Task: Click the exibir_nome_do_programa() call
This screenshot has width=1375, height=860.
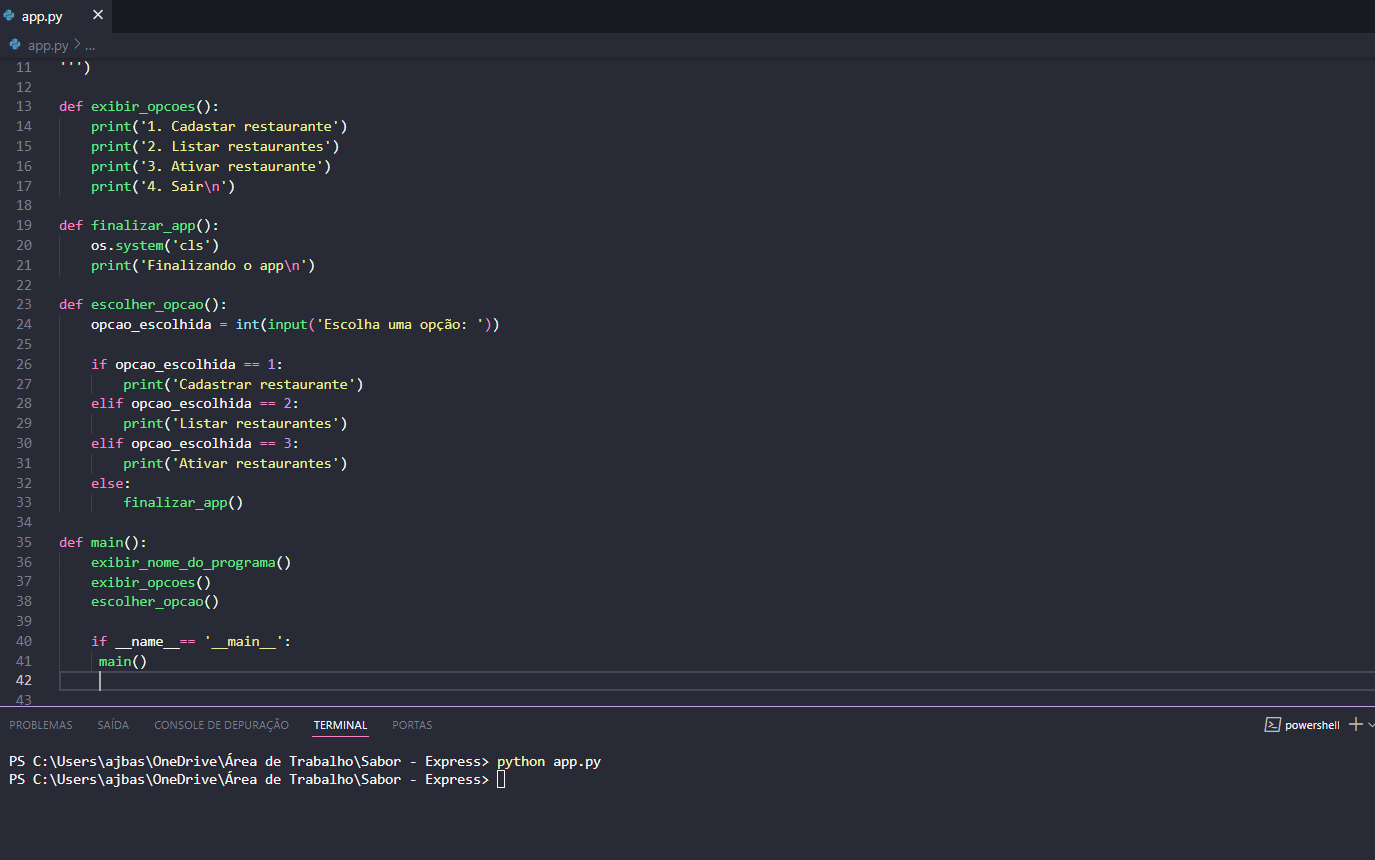Action: [x=191, y=562]
